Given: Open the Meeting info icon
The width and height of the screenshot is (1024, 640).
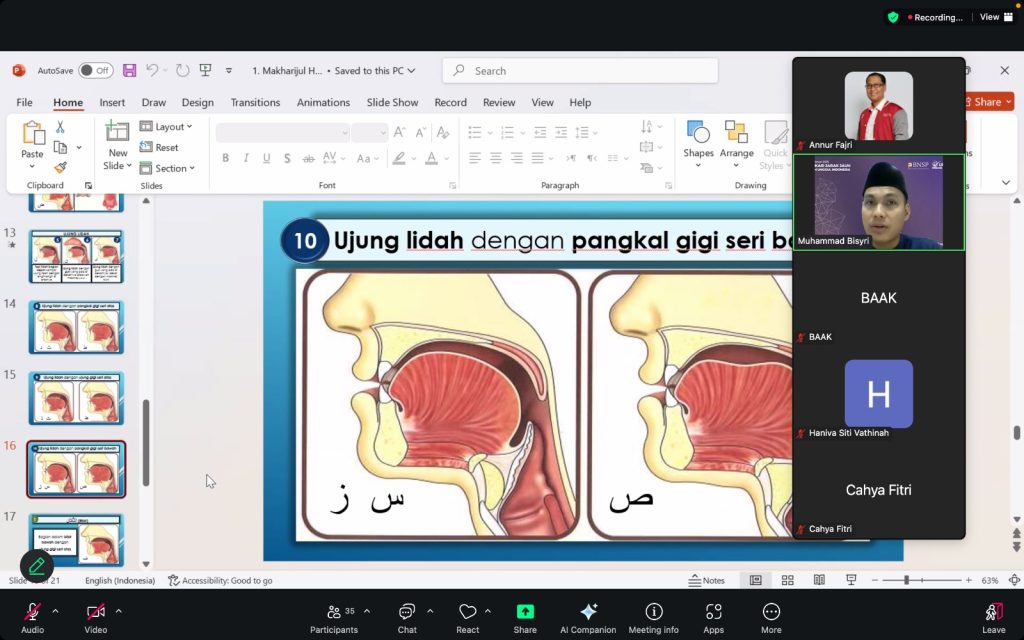Looking at the screenshot, I should click(x=653, y=612).
